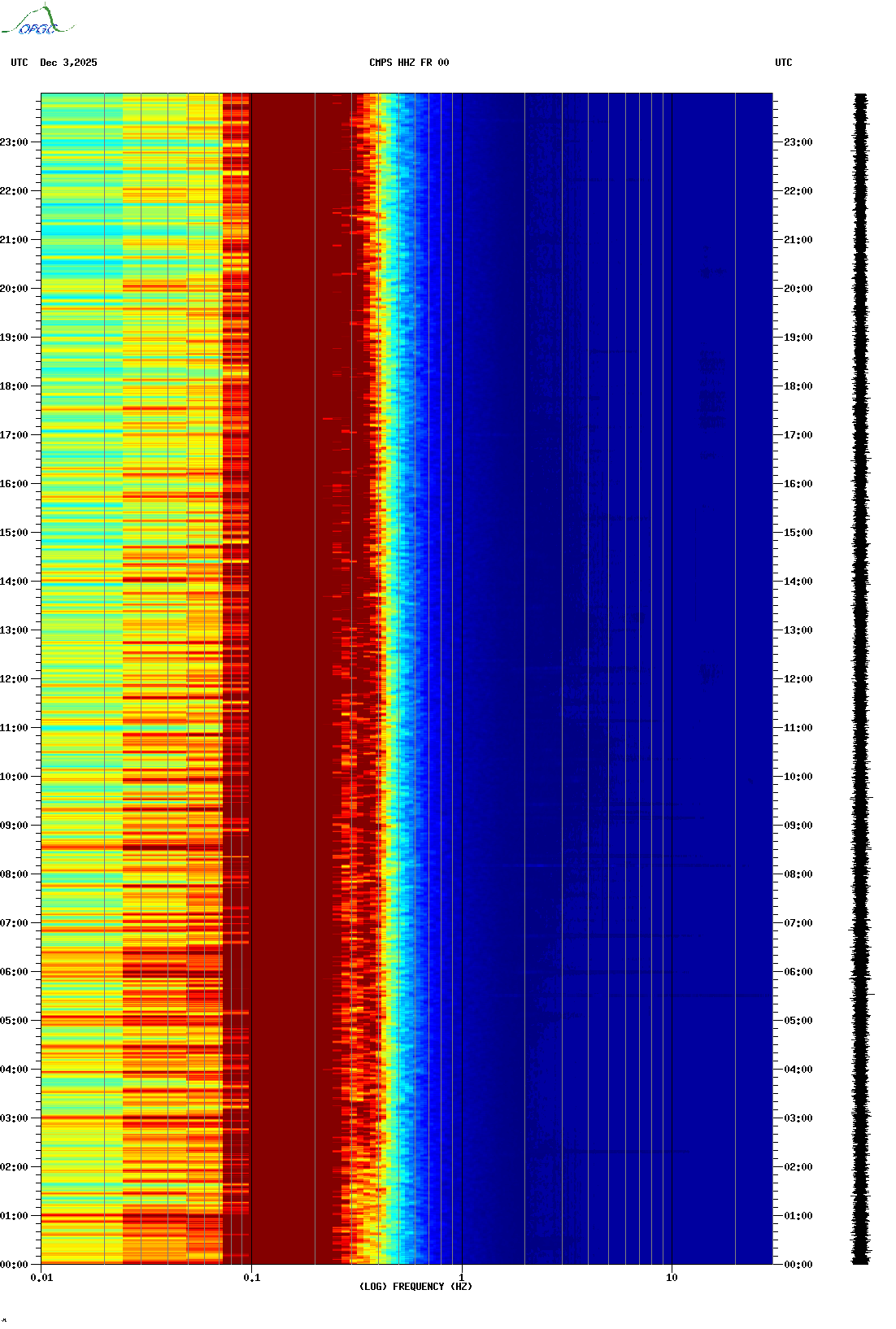The image size is (896, 1329).
Task: Click the left-axis 01:00 time label
Action: pos(14,1216)
